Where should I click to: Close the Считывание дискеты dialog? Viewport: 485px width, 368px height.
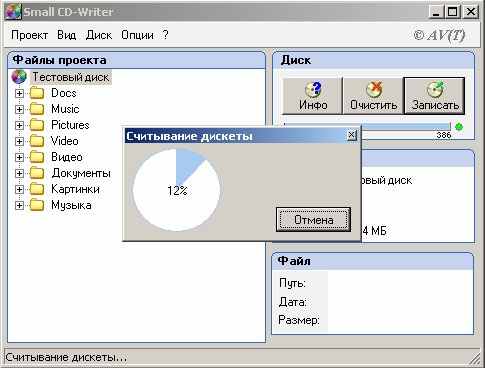(351, 135)
